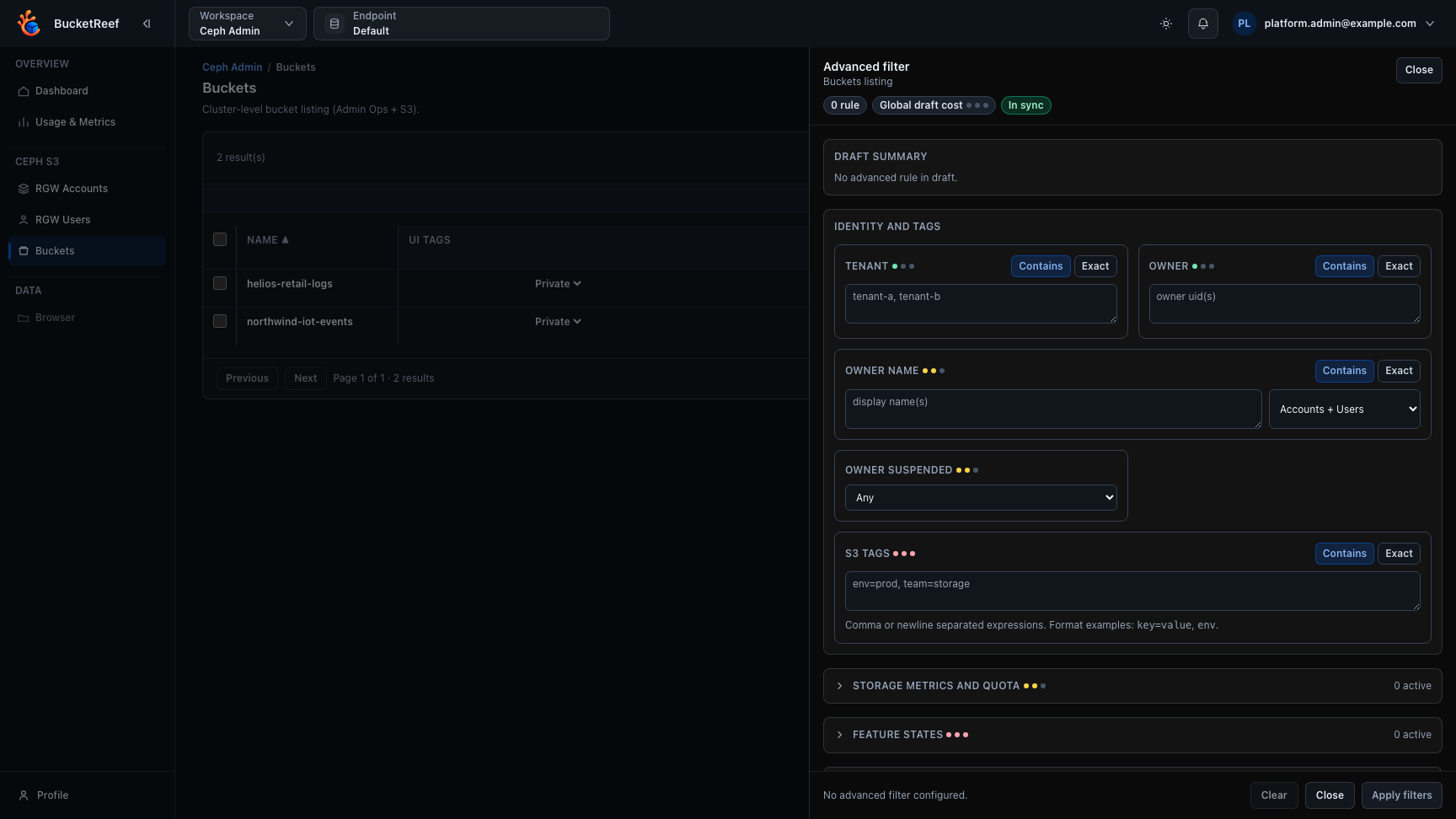Check the northwind-iot-events row checkbox
The height and width of the screenshot is (819, 1456).
coord(220,321)
